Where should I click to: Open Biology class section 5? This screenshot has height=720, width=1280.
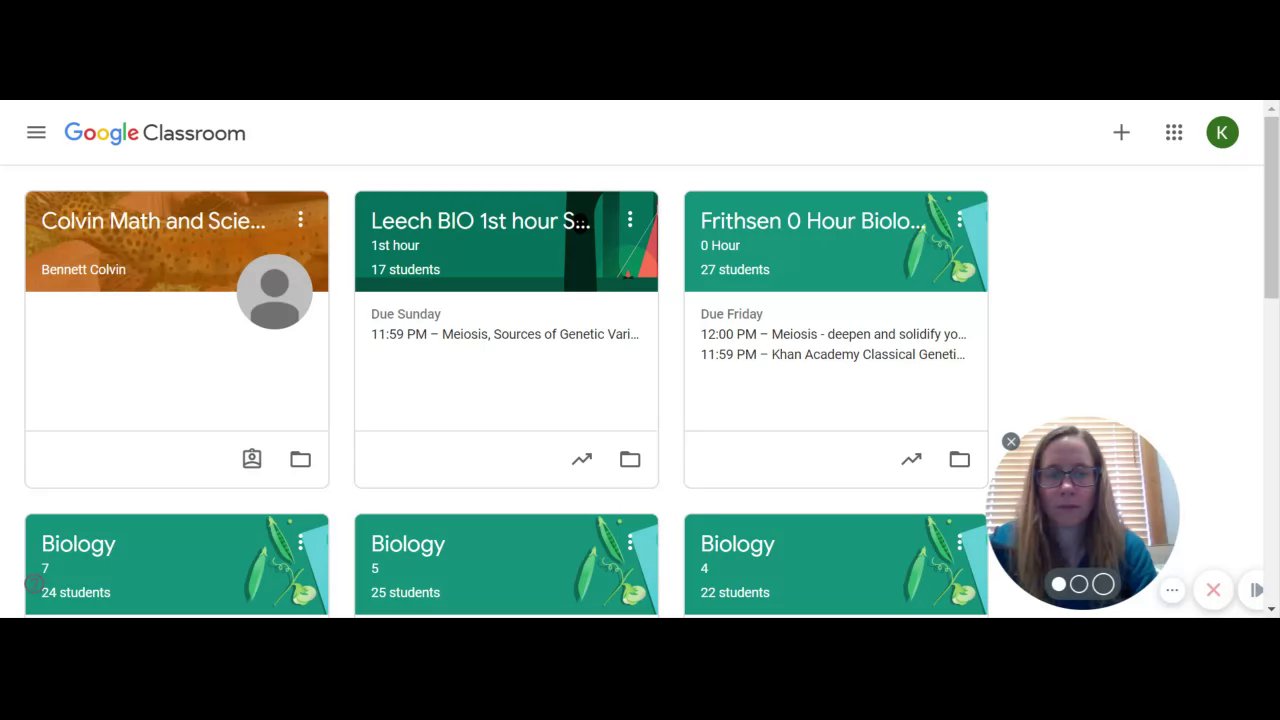[408, 544]
